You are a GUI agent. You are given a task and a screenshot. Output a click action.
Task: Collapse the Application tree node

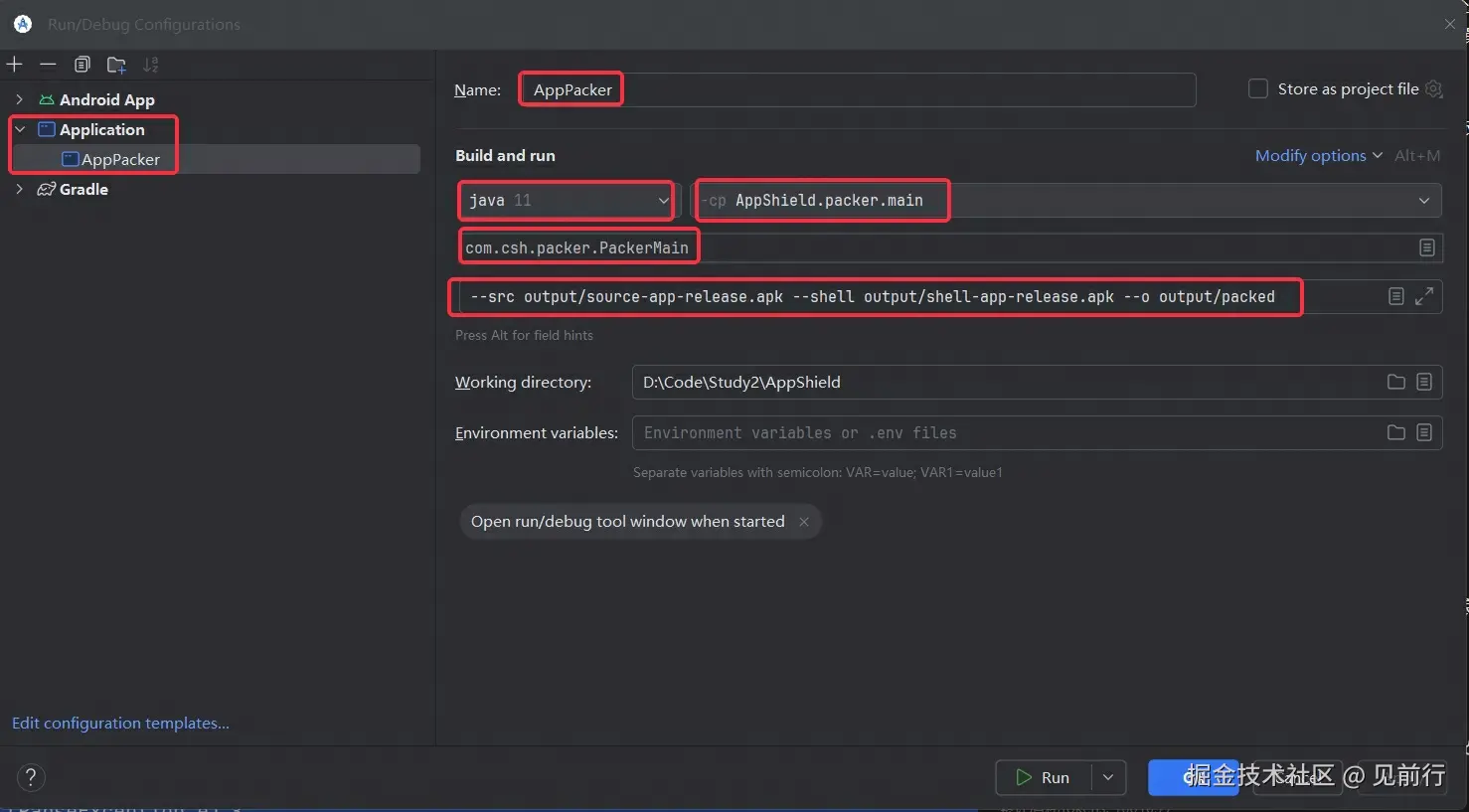point(19,129)
